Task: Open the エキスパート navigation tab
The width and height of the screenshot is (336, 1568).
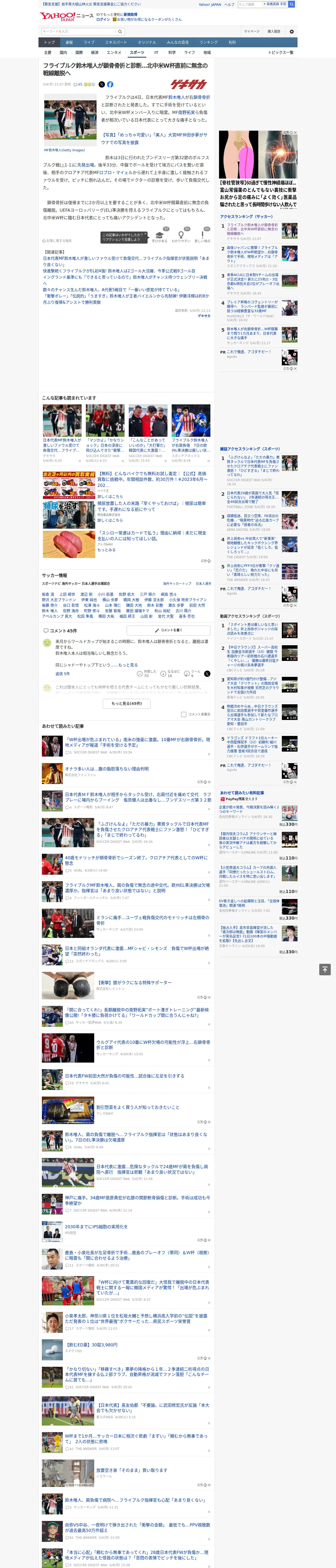Action: click(116, 43)
